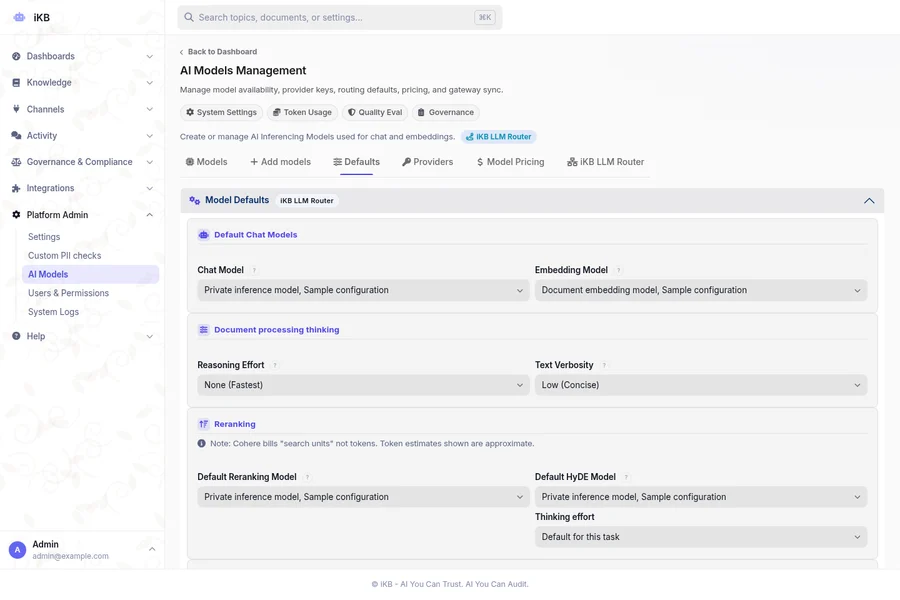
Task: Click the iKB LLM Router tag in Model Defaults header
Action: [x=307, y=201]
